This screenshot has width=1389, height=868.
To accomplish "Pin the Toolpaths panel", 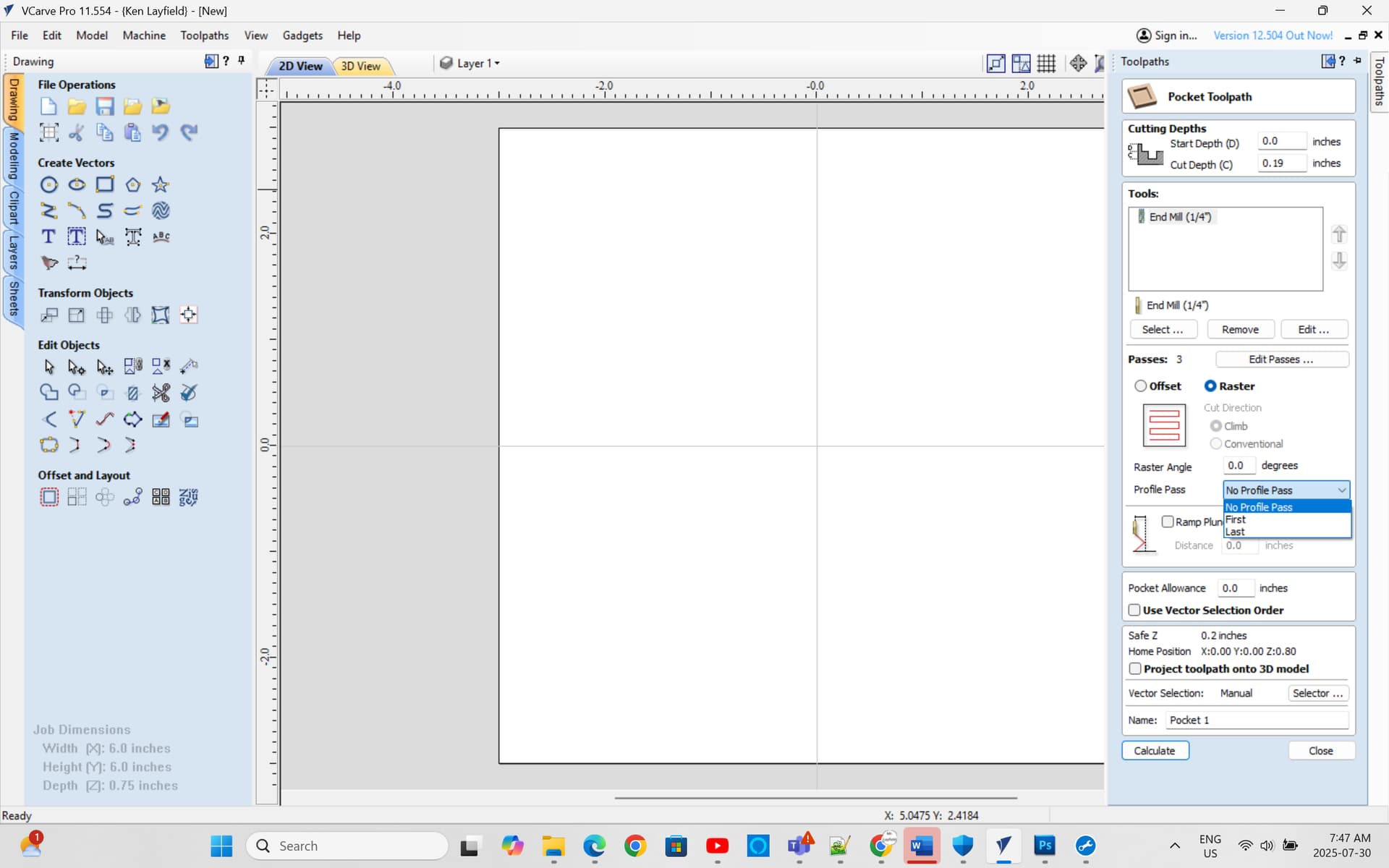I will point(1357,61).
